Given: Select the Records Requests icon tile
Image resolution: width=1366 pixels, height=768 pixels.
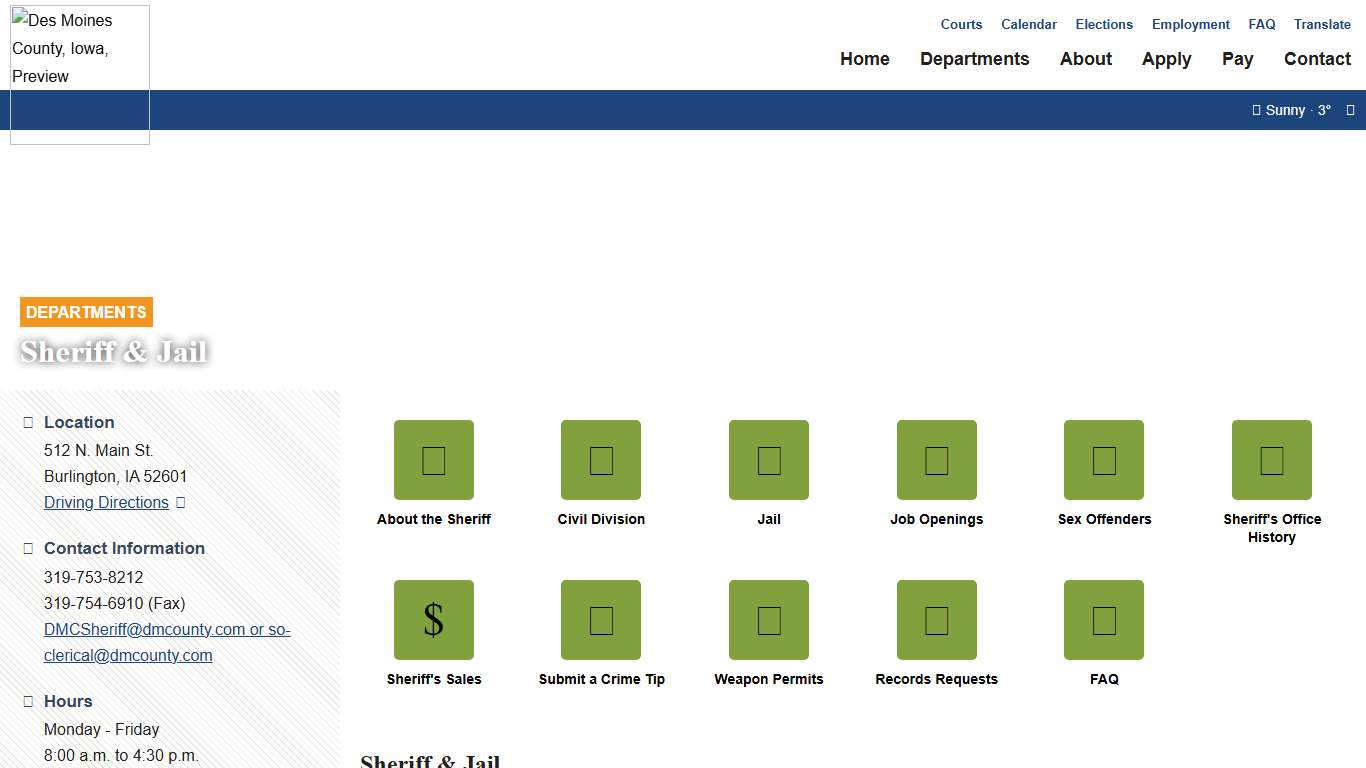Looking at the screenshot, I should [x=936, y=620].
